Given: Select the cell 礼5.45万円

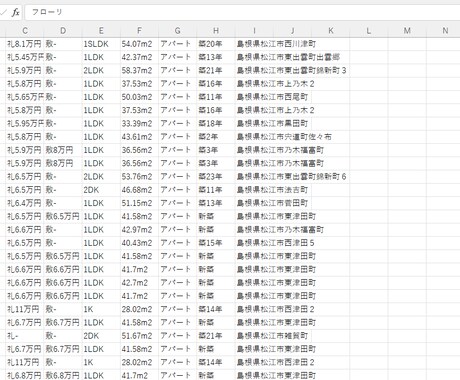Looking at the screenshot, I should (x=25, y=57).
